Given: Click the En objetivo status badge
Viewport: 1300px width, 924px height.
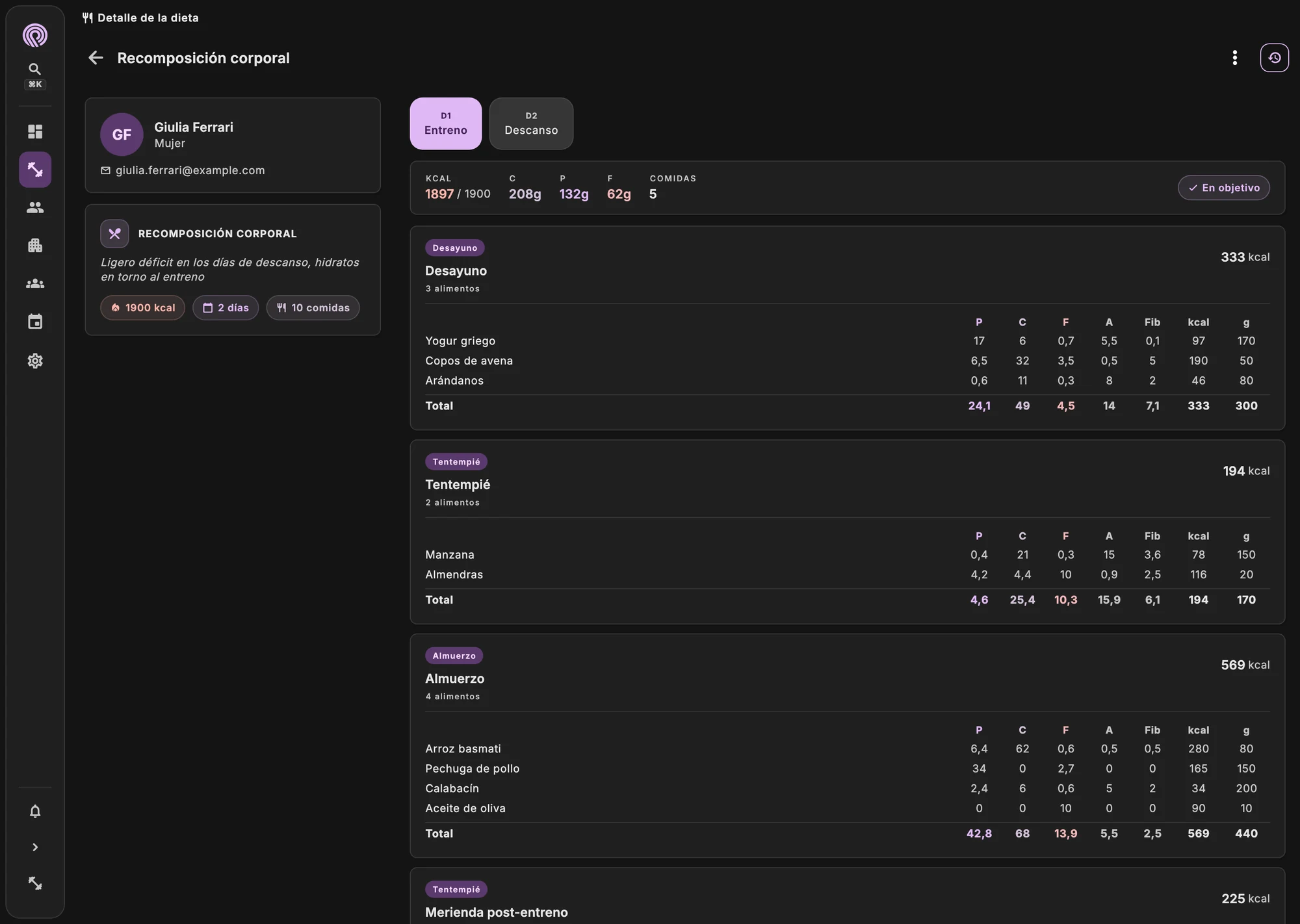Looking at the screenshot, I should (x=1223, y=188).
